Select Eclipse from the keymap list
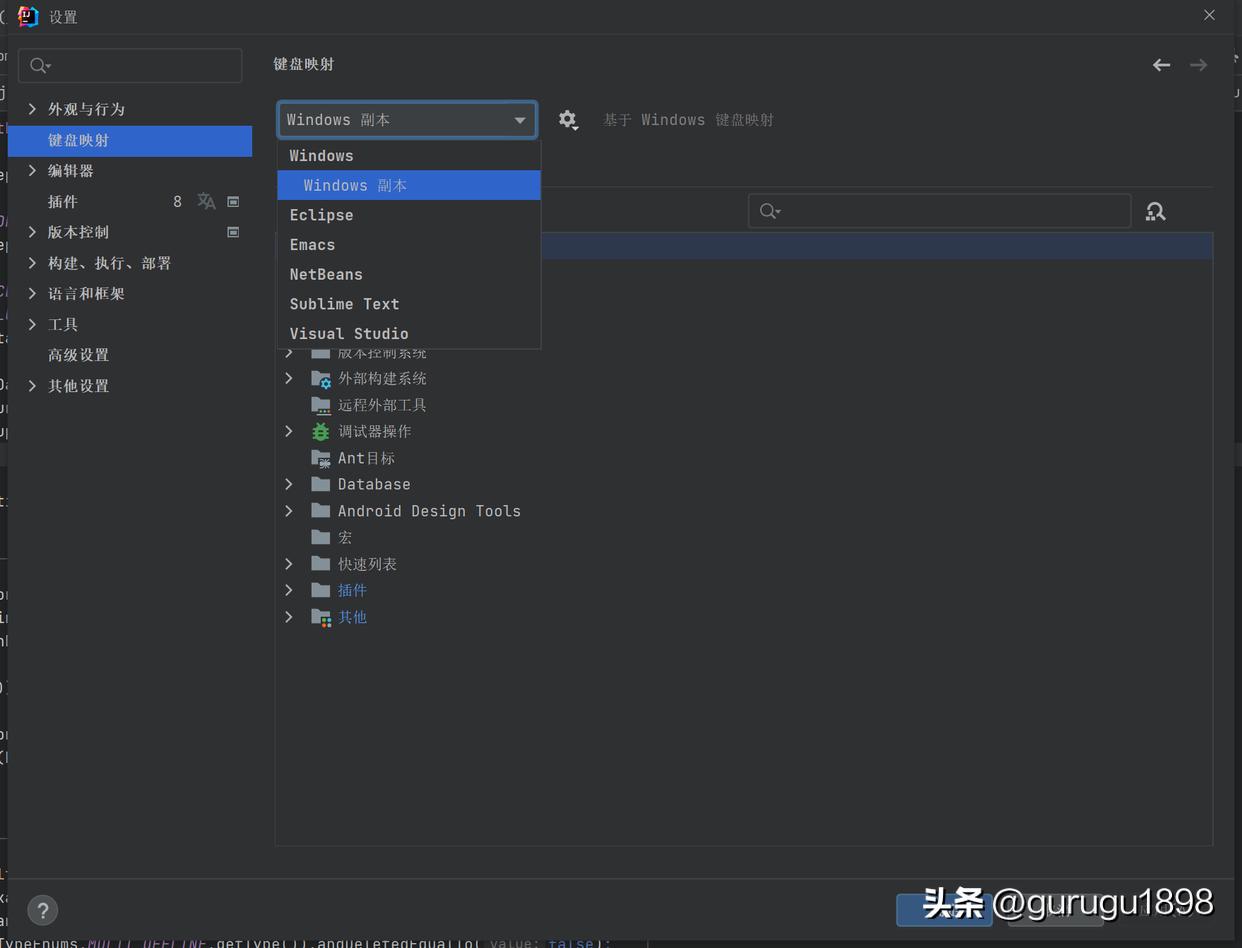The width and height of the screenshot is (1242, 948). pyautogui.click(x=321, y=214)
